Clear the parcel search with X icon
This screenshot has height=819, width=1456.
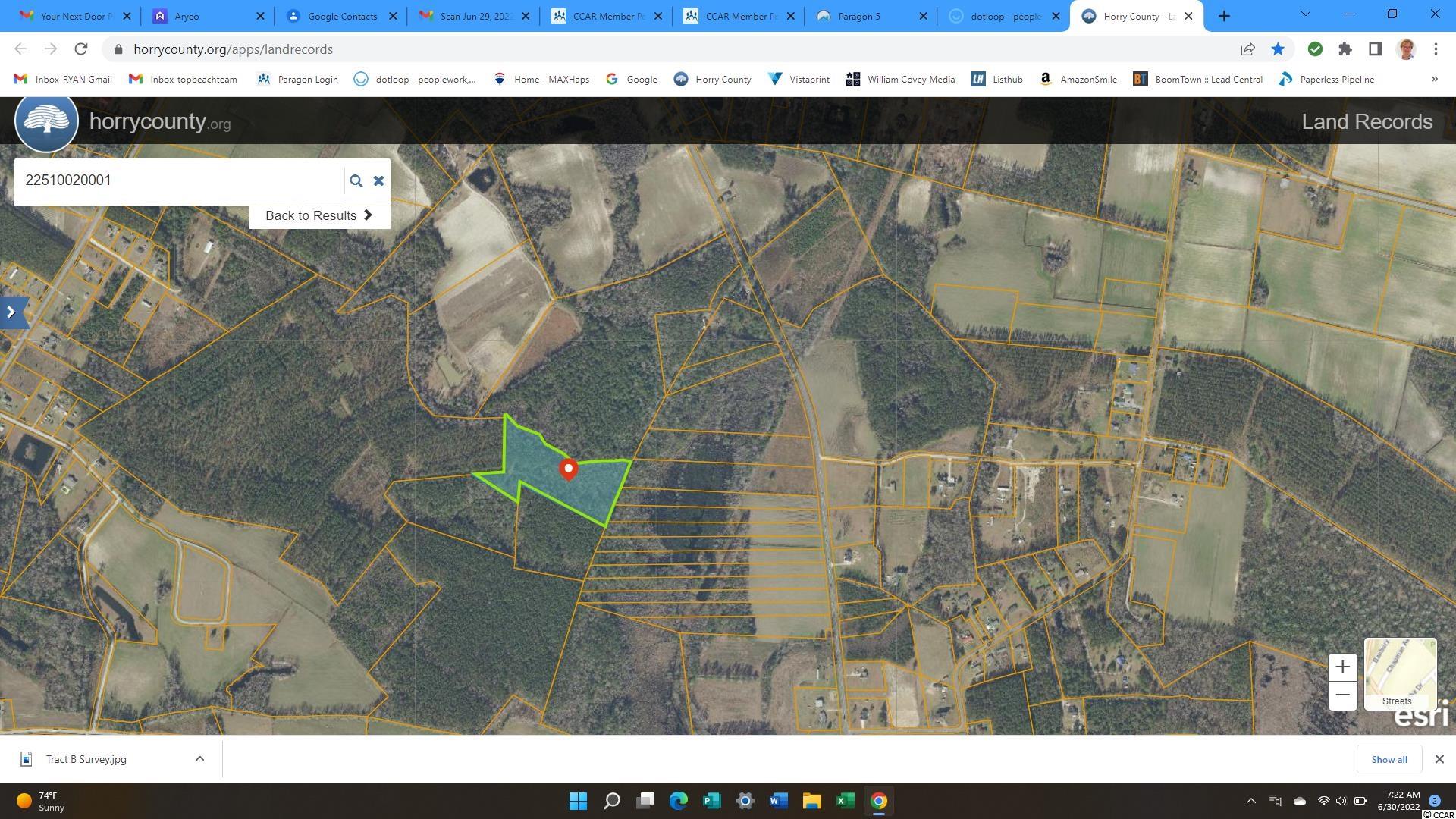[378, 180]
